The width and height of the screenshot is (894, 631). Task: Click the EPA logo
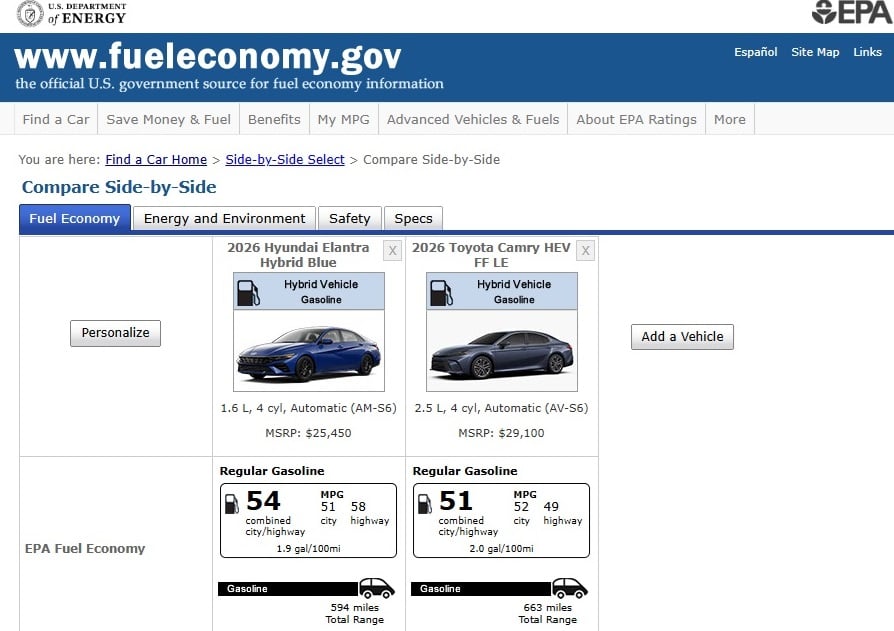852,13
